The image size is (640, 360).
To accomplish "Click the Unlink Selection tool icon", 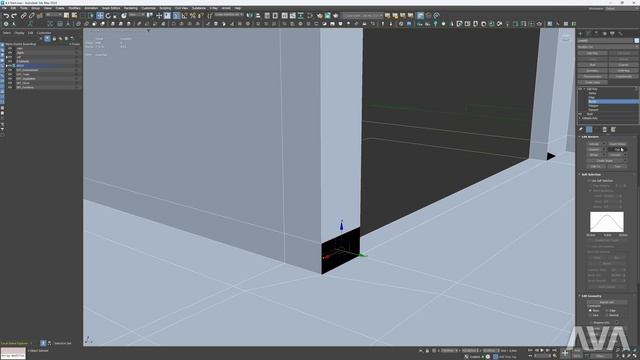I will pos(31,16).
